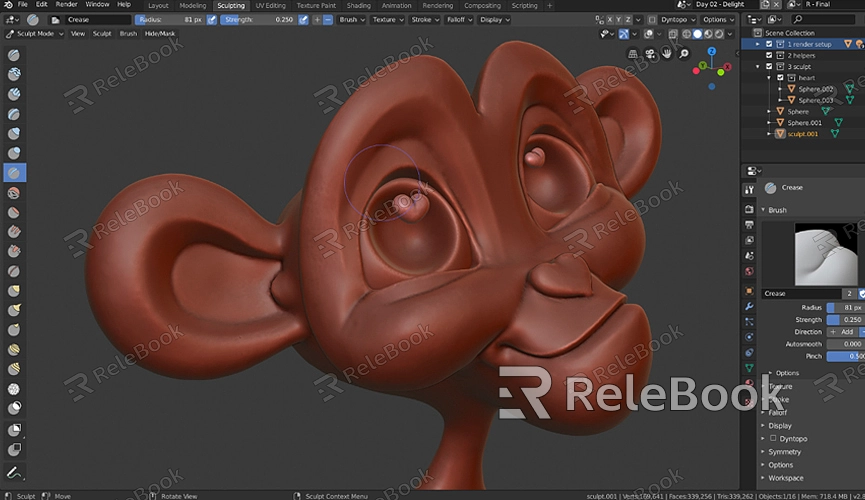Select solid viewport shading mode
The image size is (865, 500).
tap(697, 34)
